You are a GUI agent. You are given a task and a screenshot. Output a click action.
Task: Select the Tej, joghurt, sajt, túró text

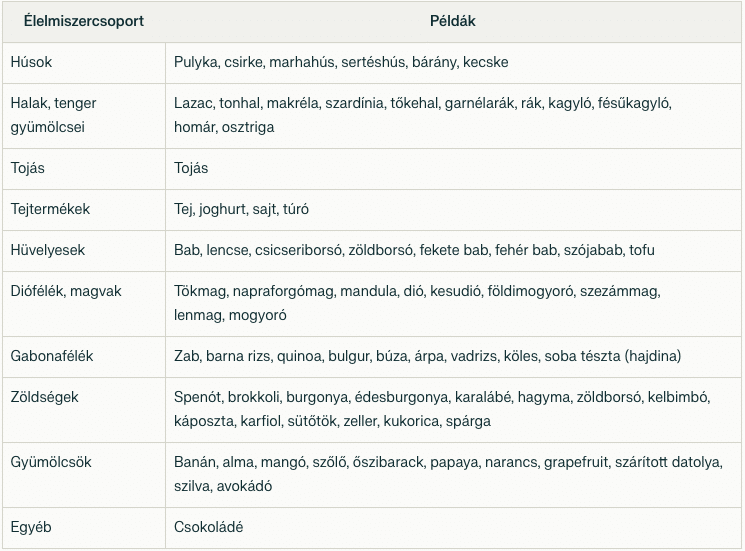[x=241, y=209]
